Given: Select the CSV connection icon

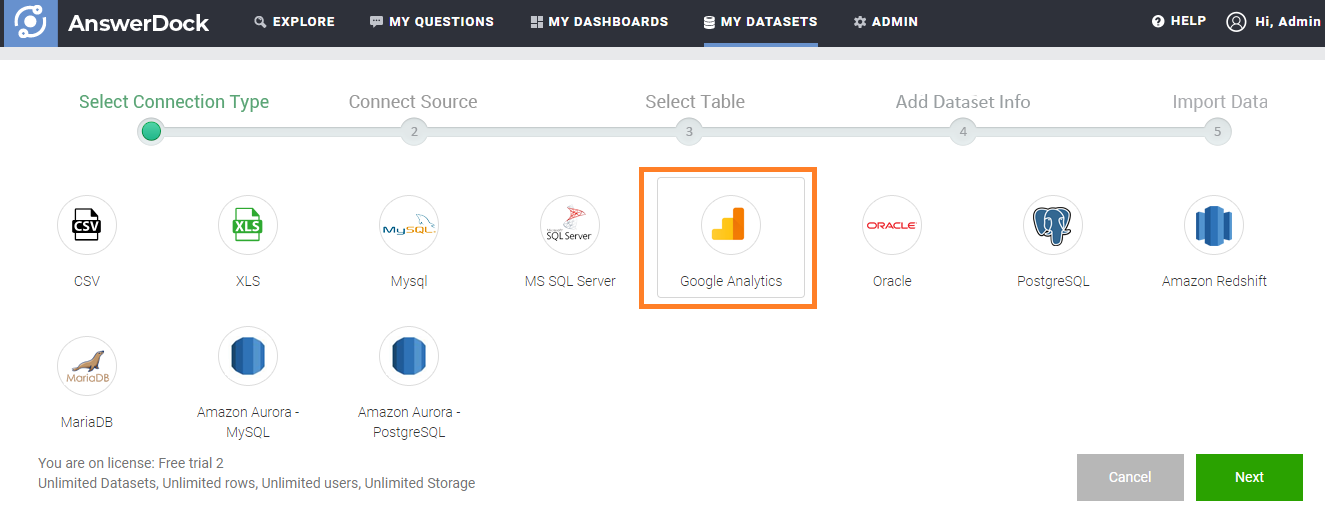Looking at the screenshot, I should point(87,225).
